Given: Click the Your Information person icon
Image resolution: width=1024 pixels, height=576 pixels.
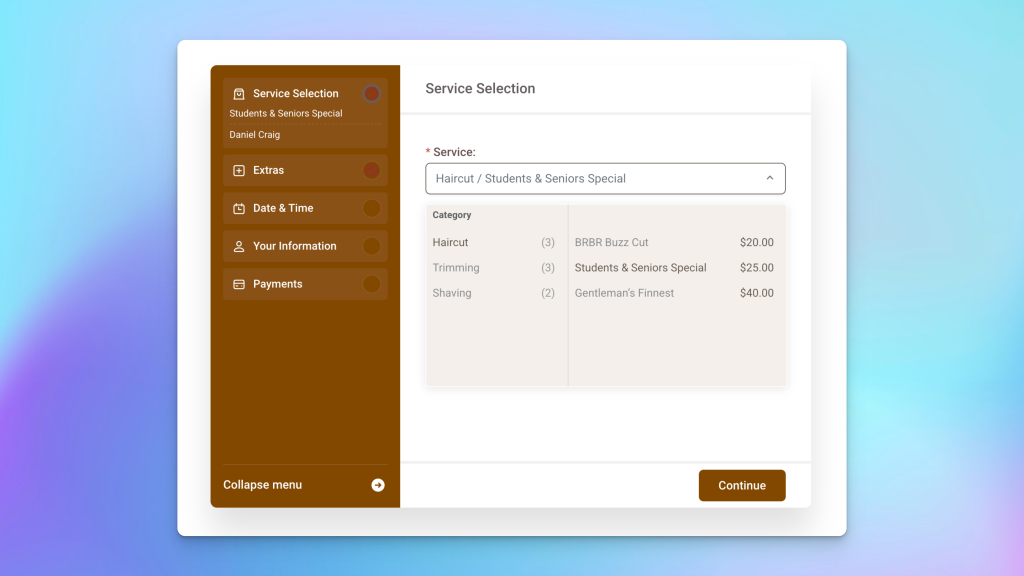Looking at the screenshot, I should 239,246.
